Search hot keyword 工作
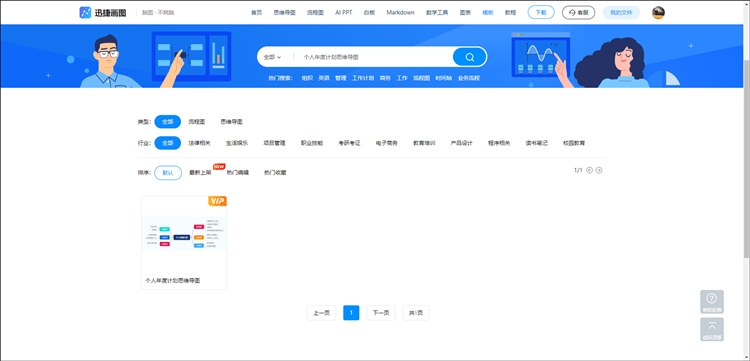The image size is (750, 361). tap(402, 78)
